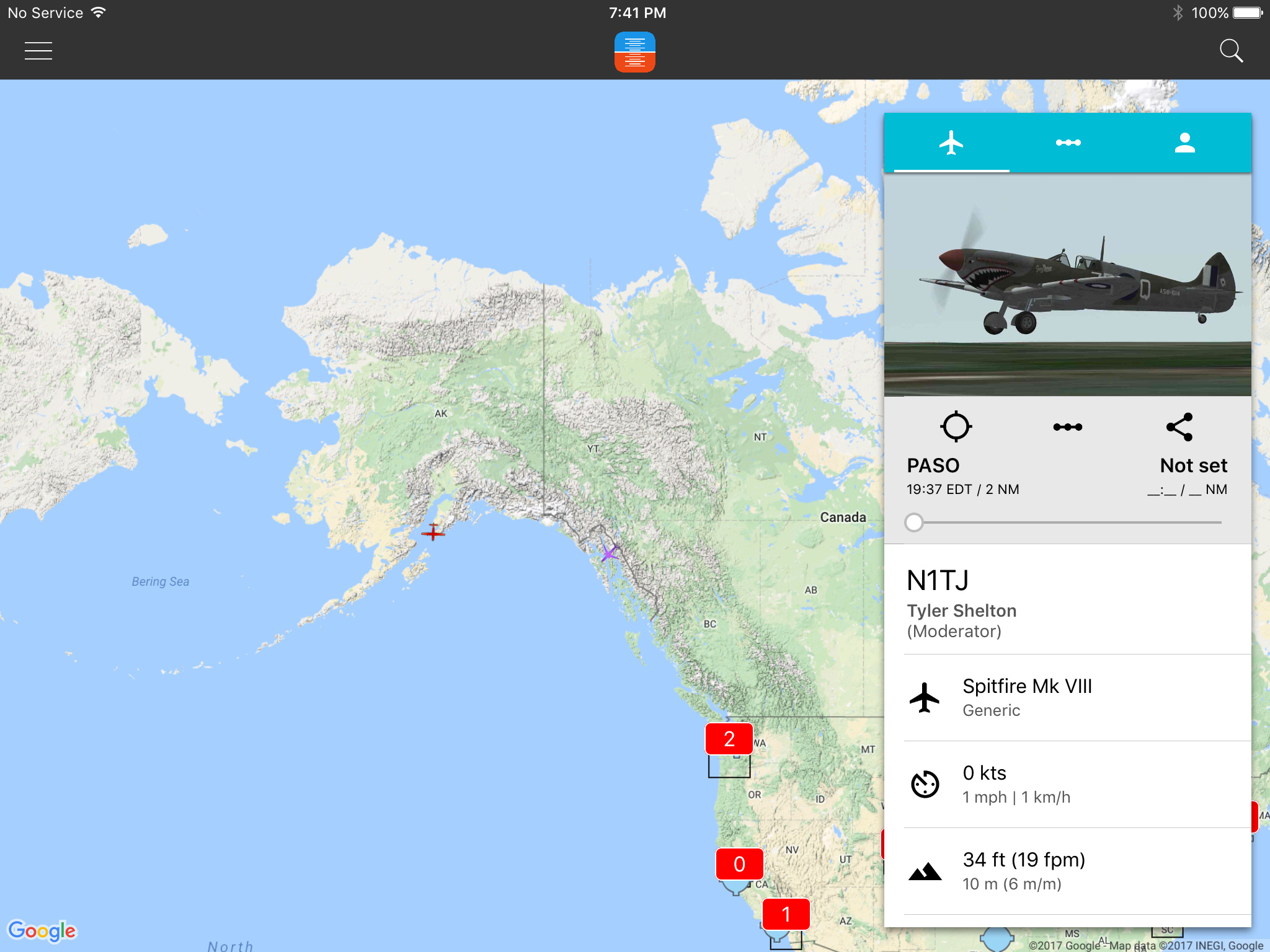Switch to the flight plan route tab
Image resolution: width=1270 pixels, height=952 pixels.
pyautogui.click(x=1068, y=143)
